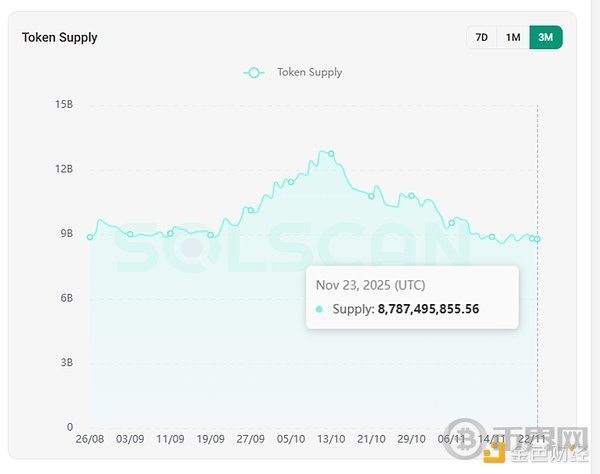Select the data point circle above 19/09
Screen dimensions: 600x474
[x=211, y=235]
